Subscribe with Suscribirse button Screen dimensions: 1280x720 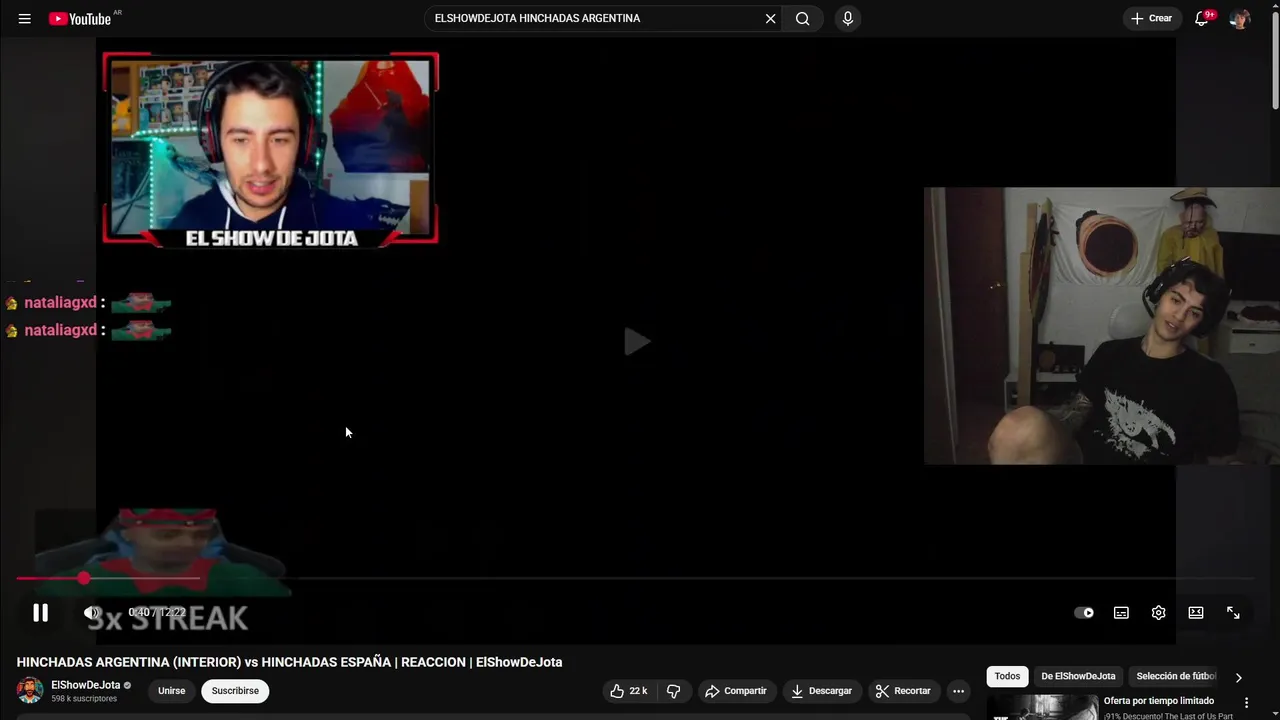[235, 691]
